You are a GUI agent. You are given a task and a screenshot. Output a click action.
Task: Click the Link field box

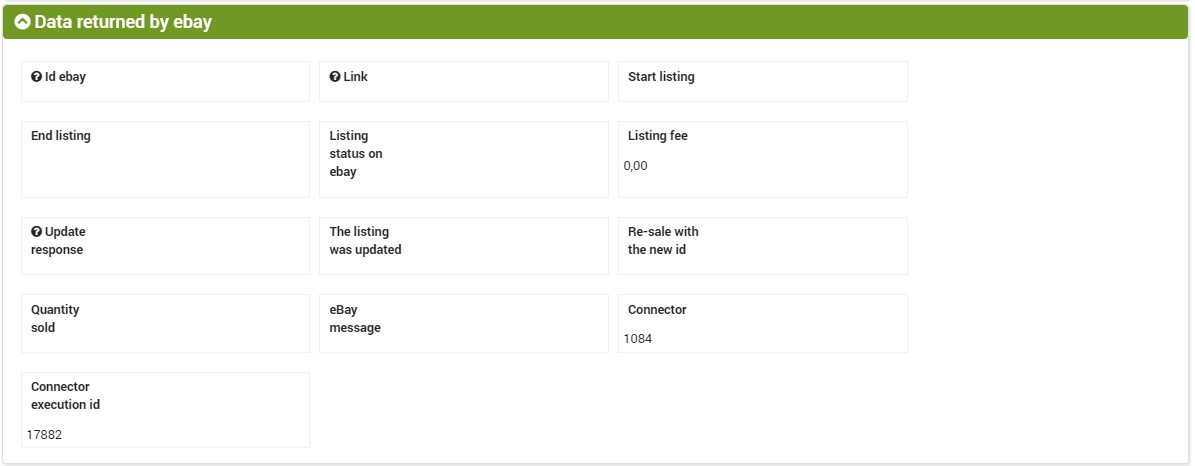[463, 81]
